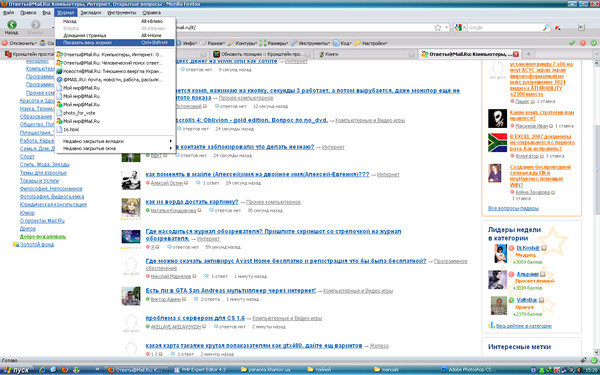The image size is (600, 375).
Task: Open the Разное toolbar dropdown
Action: point(213,43)
